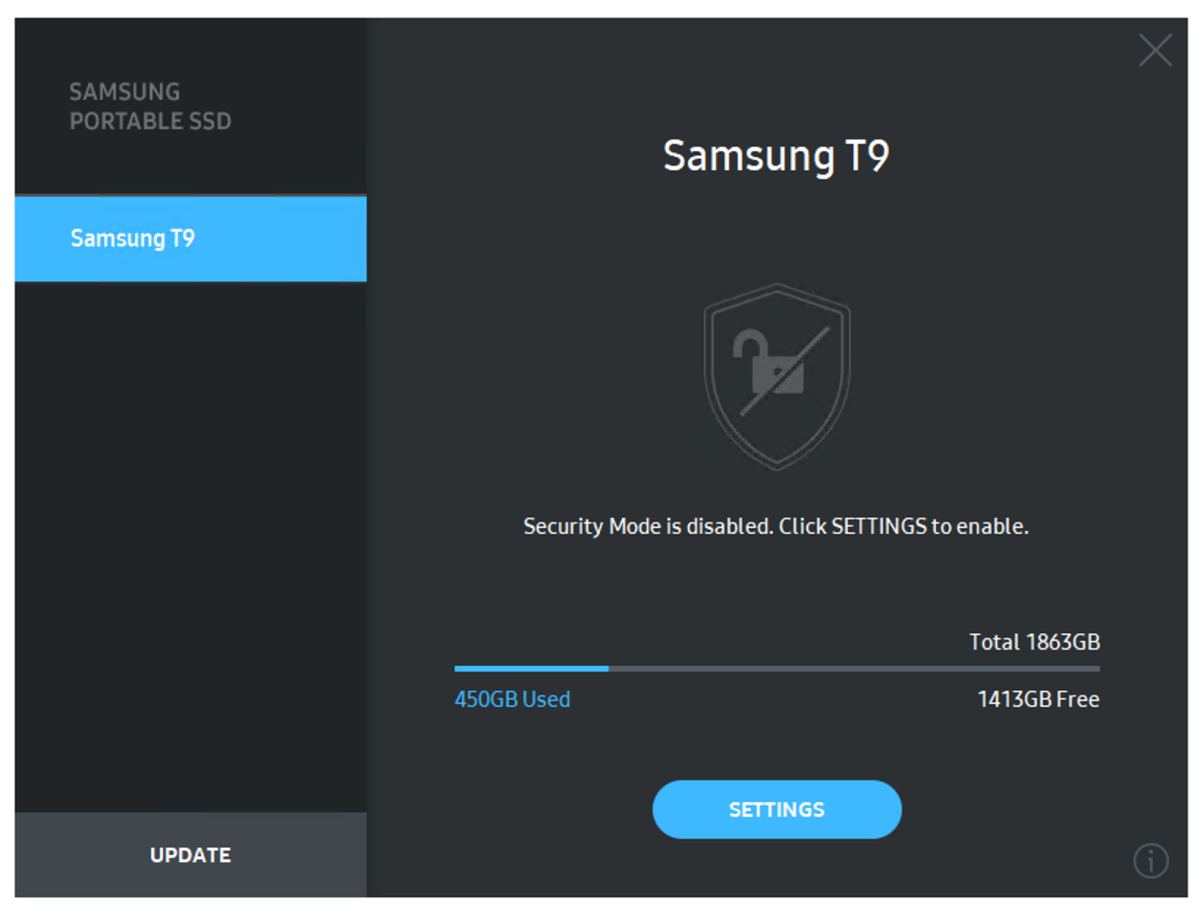Image resolution: width=1200 pixels, height=911 pixels.
Task: Click the word PORTABLE in the logo
Action: pyautogui.click(x=109, y=122)
